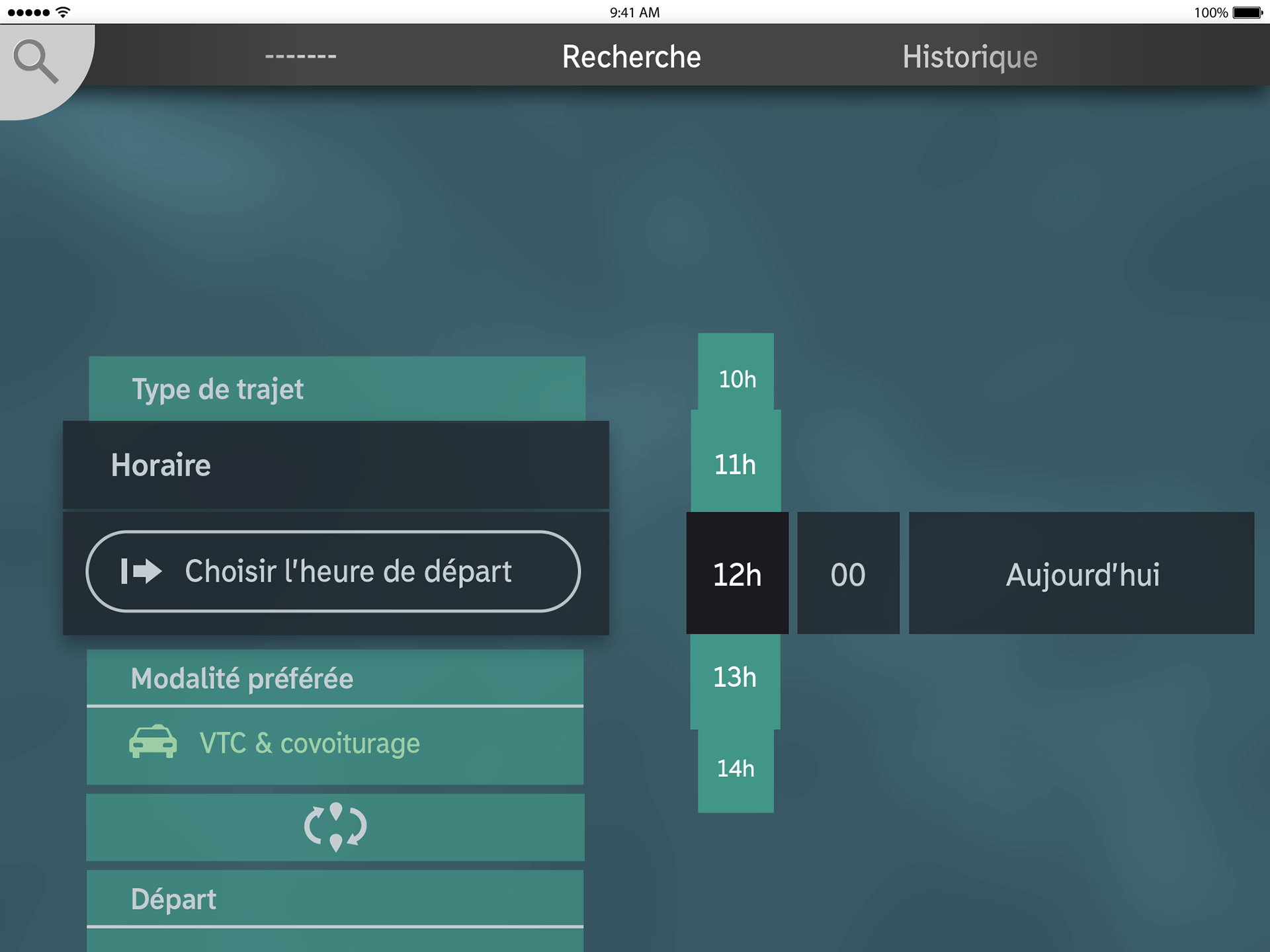Screen dimensions: 1270x952
Task: Tap the 100% battery percentage
Action: pos(1210,13)
